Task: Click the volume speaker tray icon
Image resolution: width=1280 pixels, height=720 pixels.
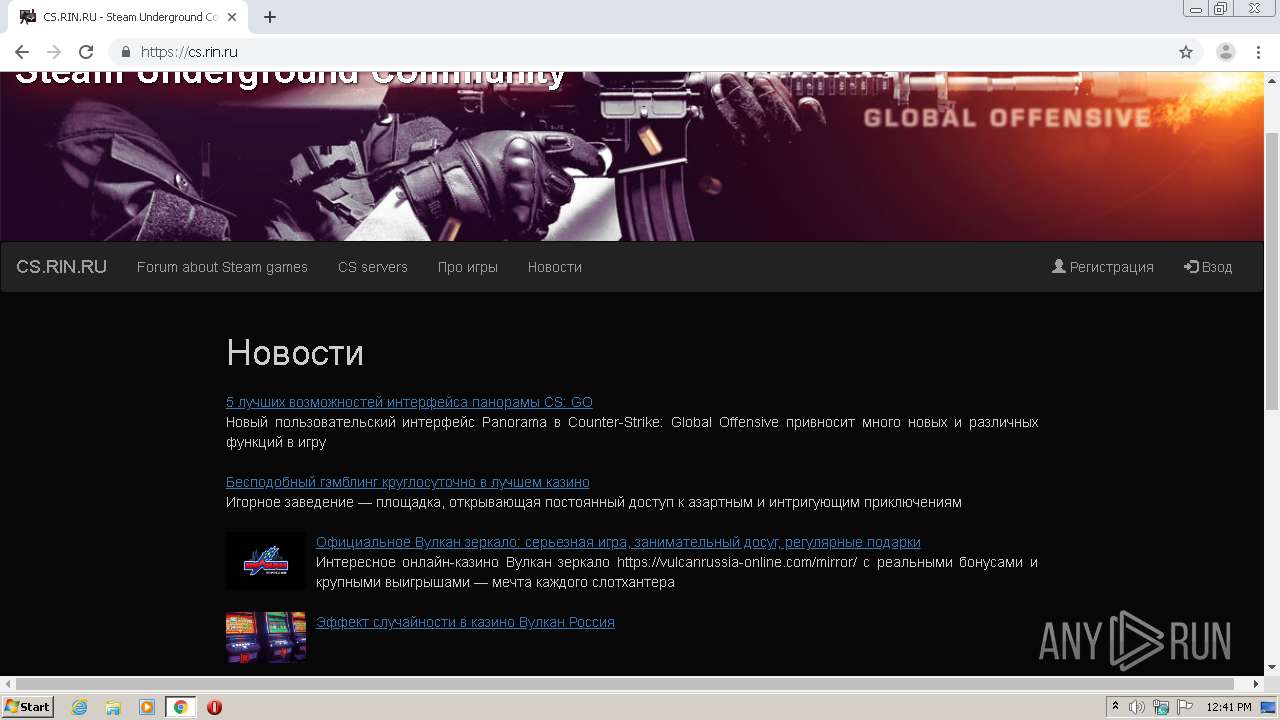Action: click(1137, 707)
